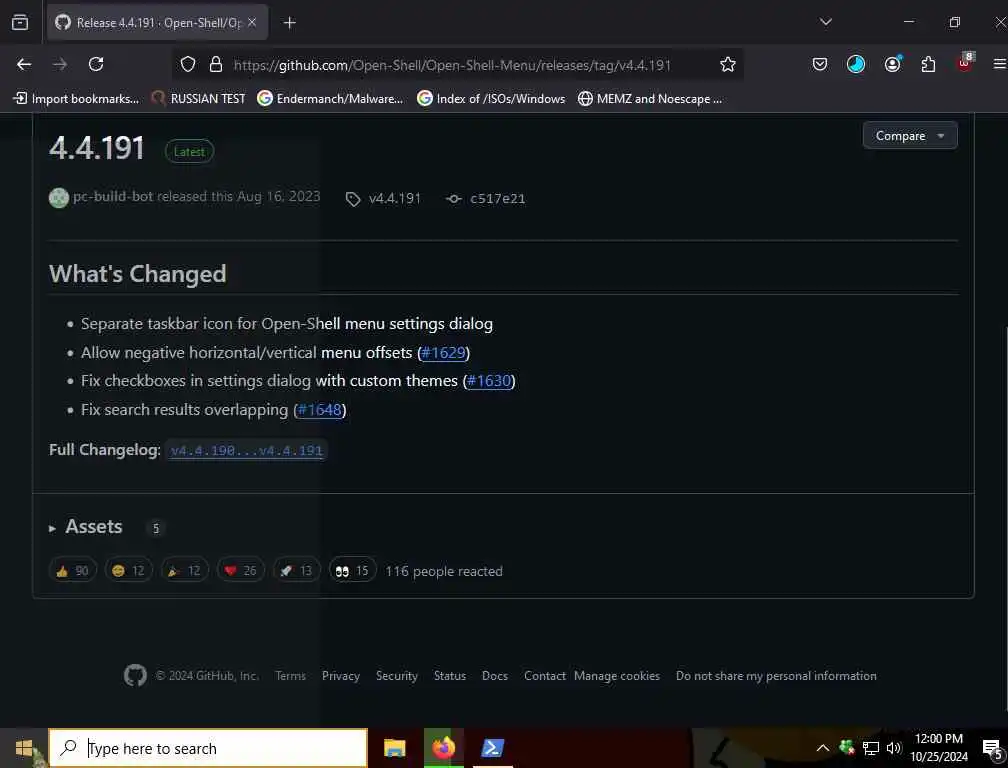Image resolution: width=1008 pixels, height=768 pixels.
Task: Open the Pocket save icon
Action: [820, 64]
